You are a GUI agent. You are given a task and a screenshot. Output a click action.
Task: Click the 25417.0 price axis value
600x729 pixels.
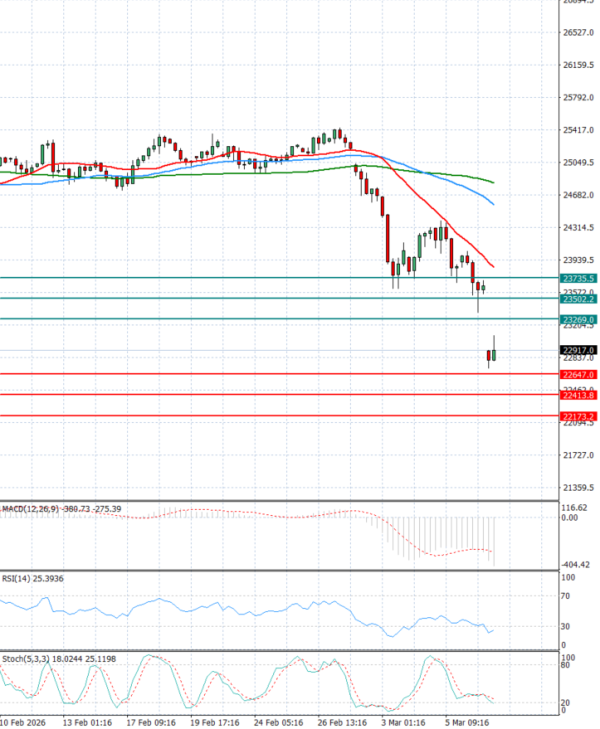[x=579, y=130]
